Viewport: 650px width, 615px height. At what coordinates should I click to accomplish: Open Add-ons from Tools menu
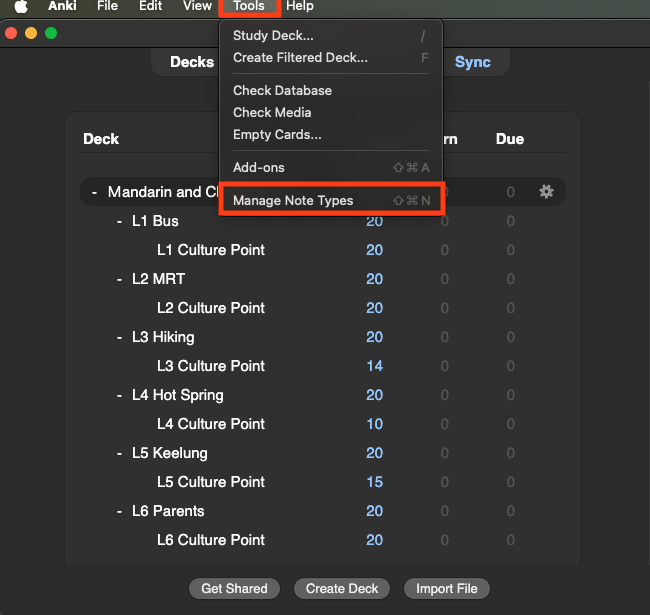[259, 167]
